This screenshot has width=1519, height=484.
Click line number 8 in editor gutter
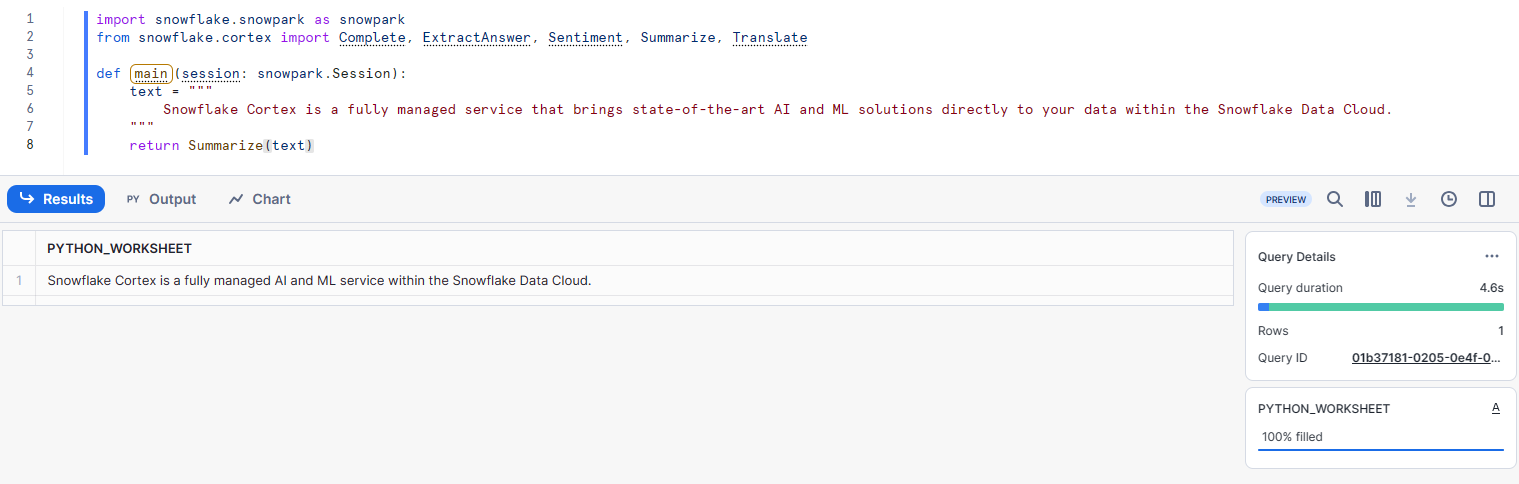click(30, 145)
